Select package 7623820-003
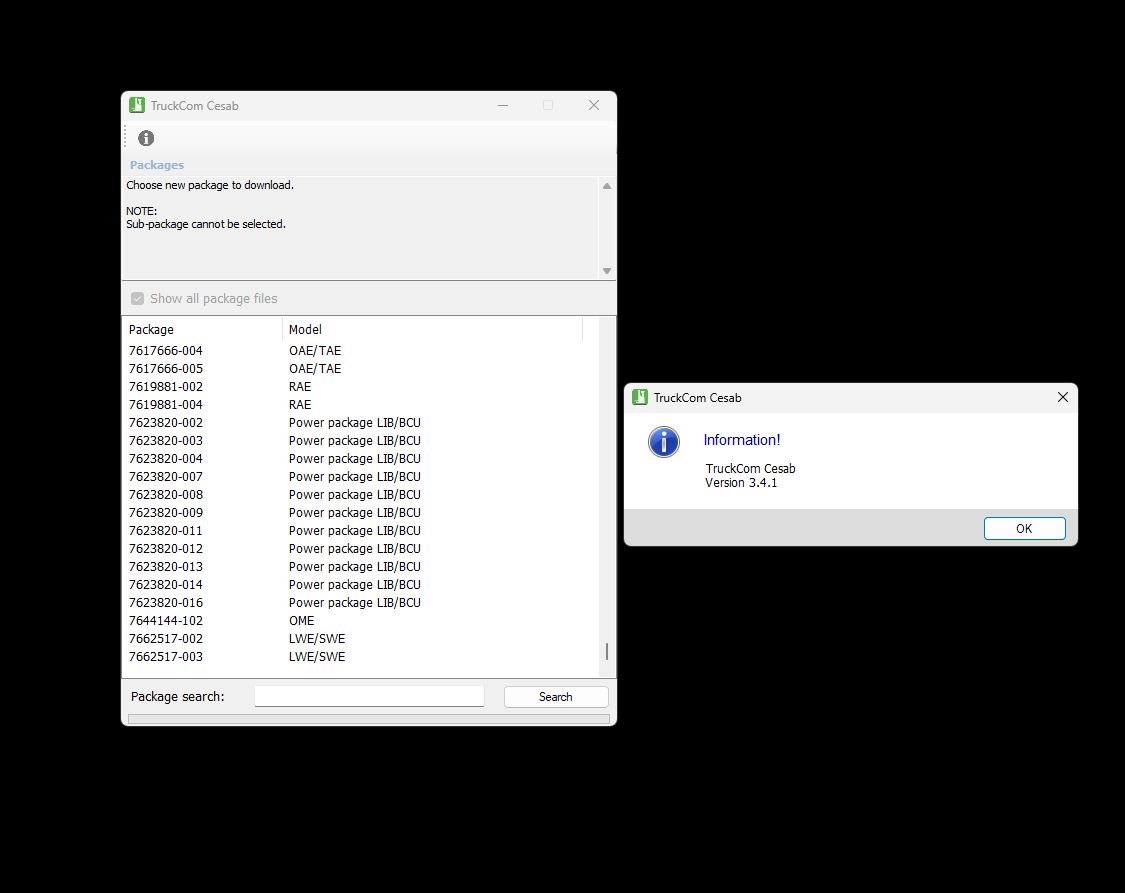The height and width of the screenshot is (893, 1125). pyautogui.click(x=166, y=440)
